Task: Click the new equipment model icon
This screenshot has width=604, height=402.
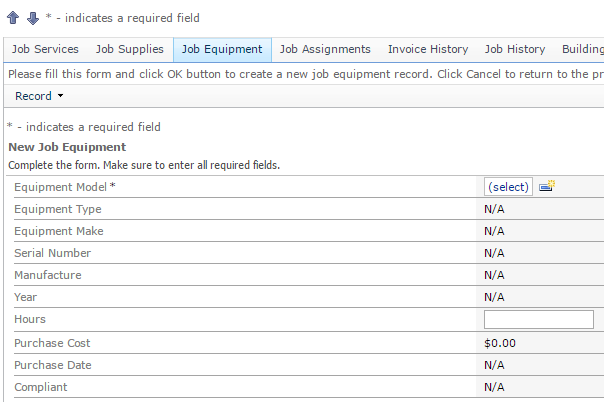Action: point(547,186)
